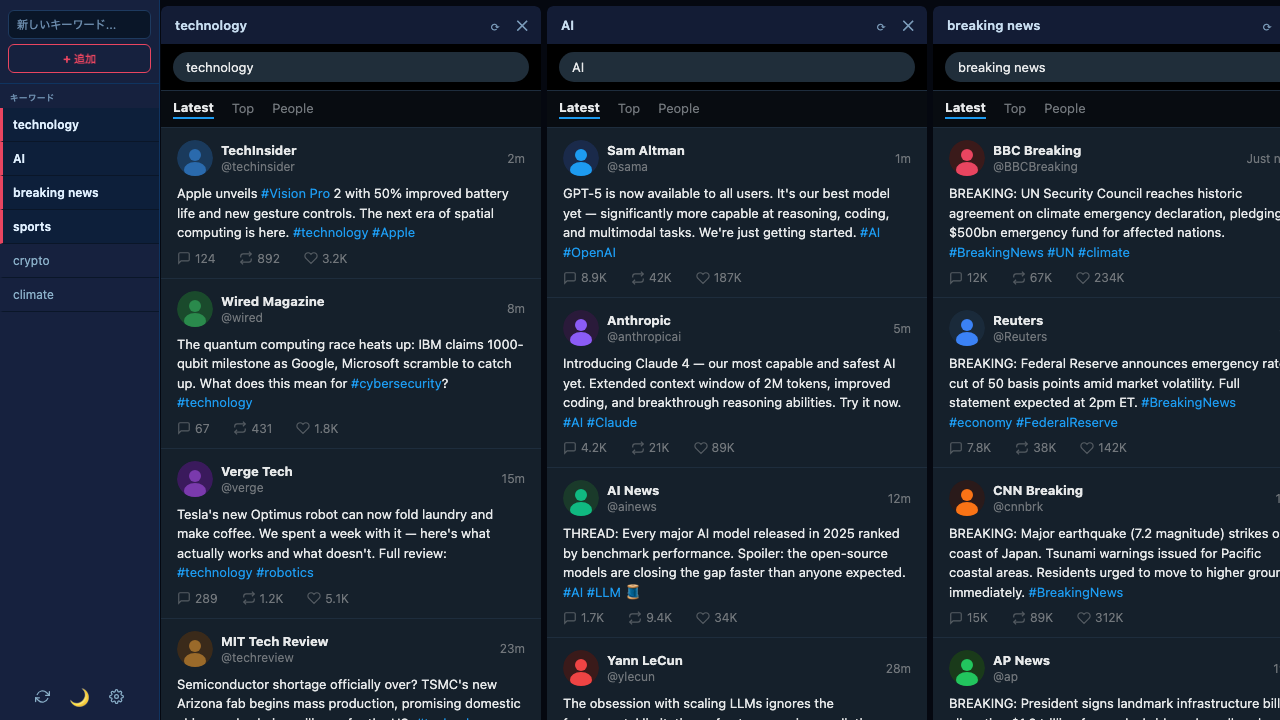1280x720 pixels.
Task: Toggle like on Reuters' Federal Reserve tweet
Action: tap(1089, 448)
